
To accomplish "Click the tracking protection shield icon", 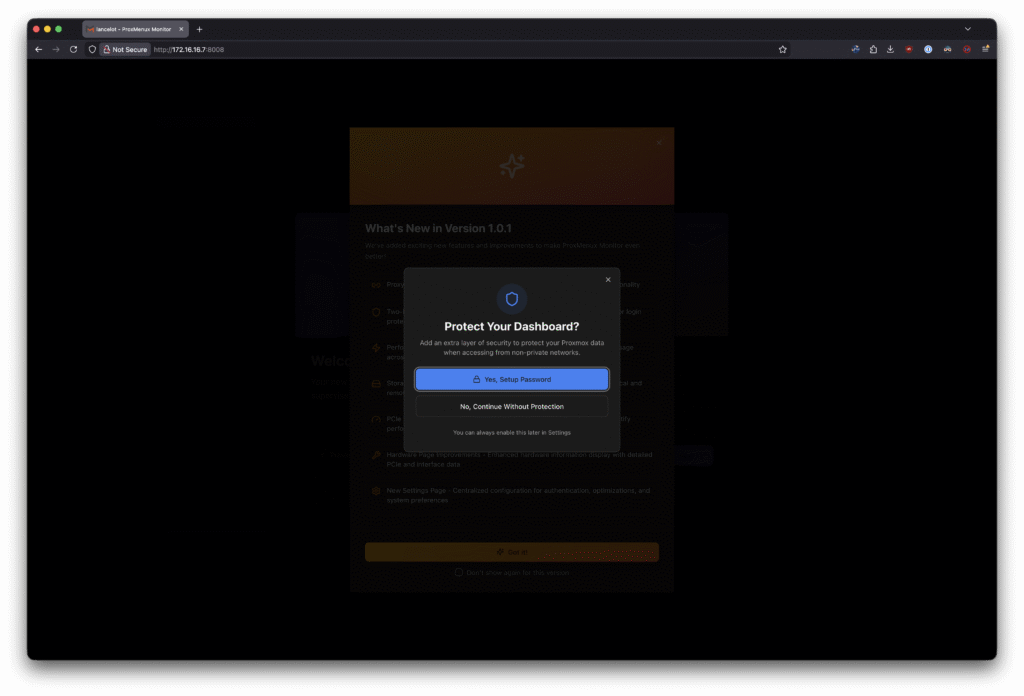I will coord(92,49).
